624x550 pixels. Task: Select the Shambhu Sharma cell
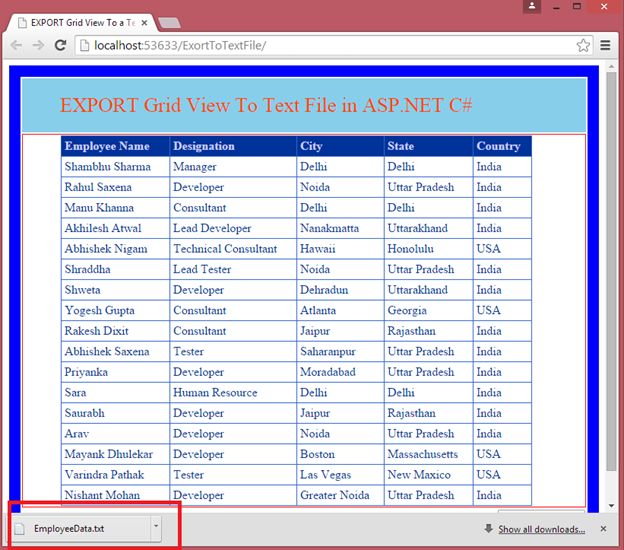click(x=115, y=167)
